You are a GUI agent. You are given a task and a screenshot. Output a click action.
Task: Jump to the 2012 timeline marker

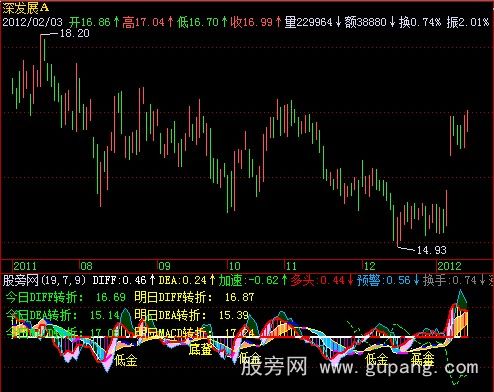(x=449, y=266)
